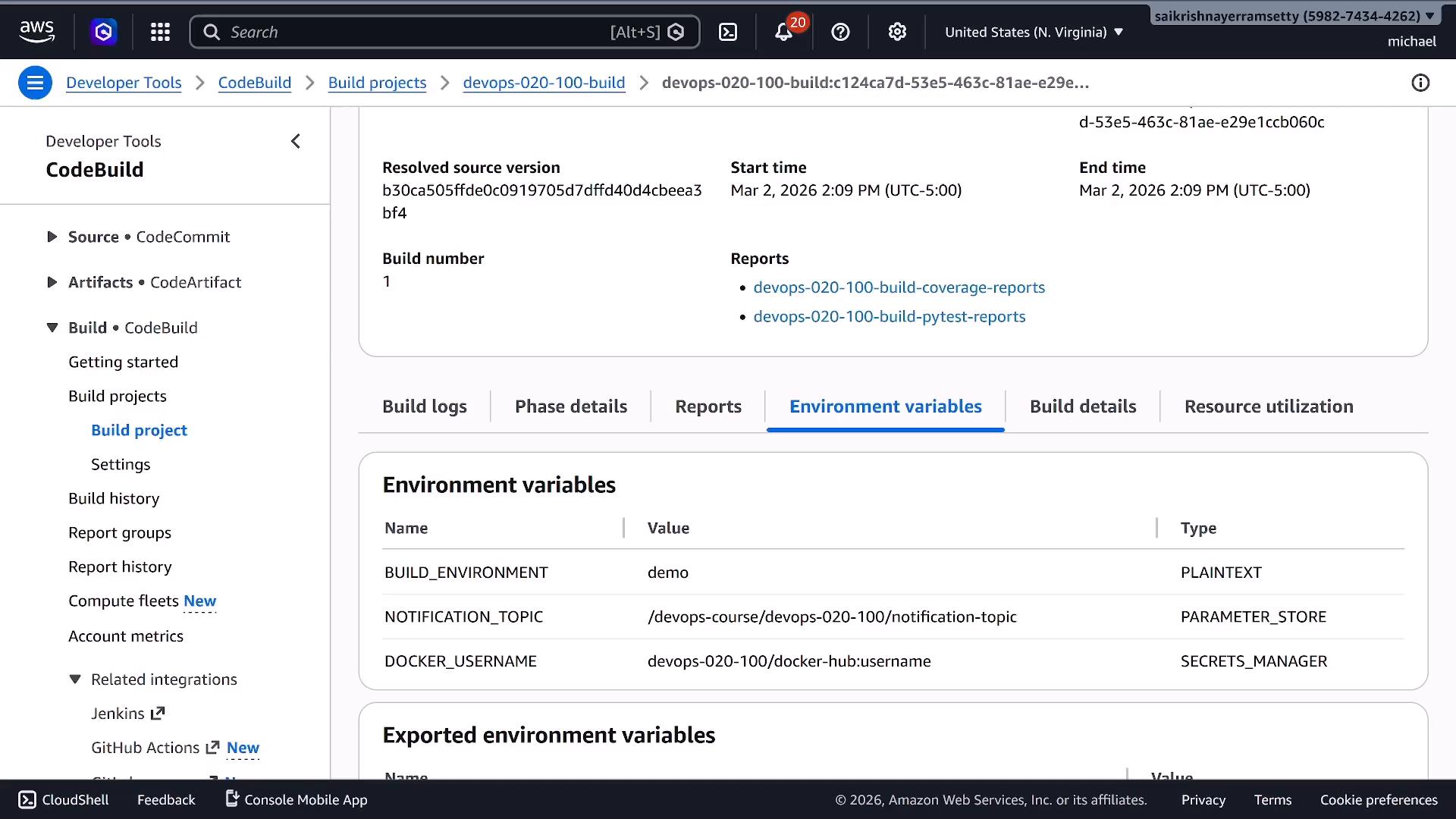Image resolution: width=1456 pixels, height=819 pixels.
Task: Launch CloudShell from the top bar icon
Action: click(728, 32)
